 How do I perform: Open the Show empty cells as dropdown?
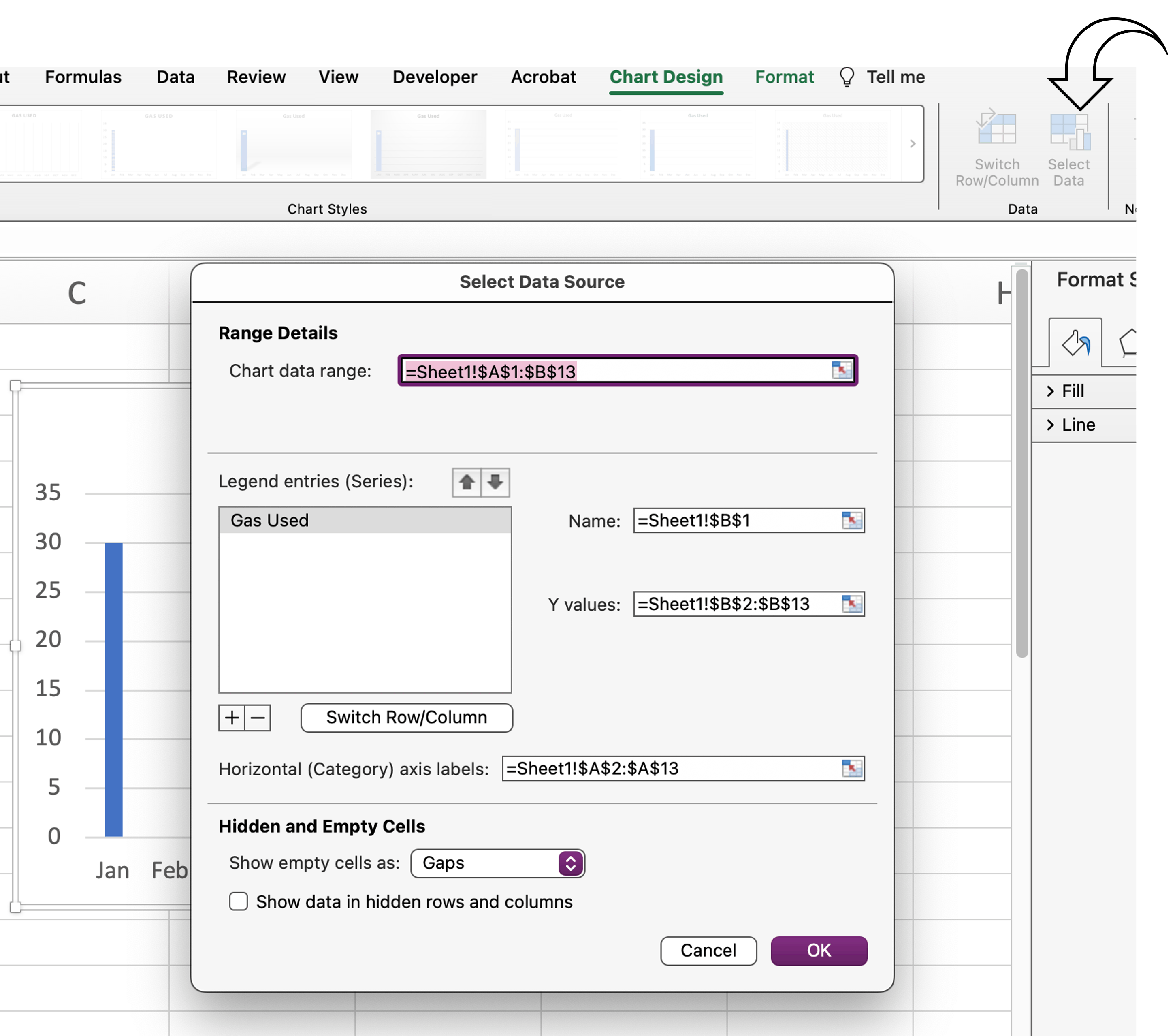(x=498, y=863)
